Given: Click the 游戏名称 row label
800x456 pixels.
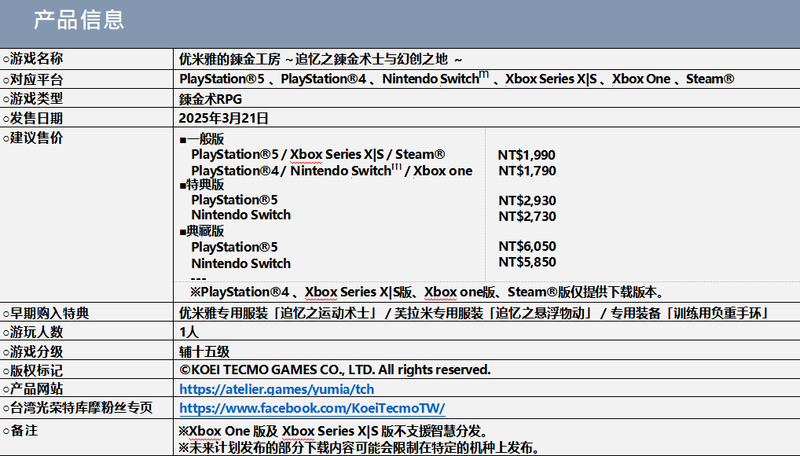Looking at the screenshot, I should [x=40, y=59].
